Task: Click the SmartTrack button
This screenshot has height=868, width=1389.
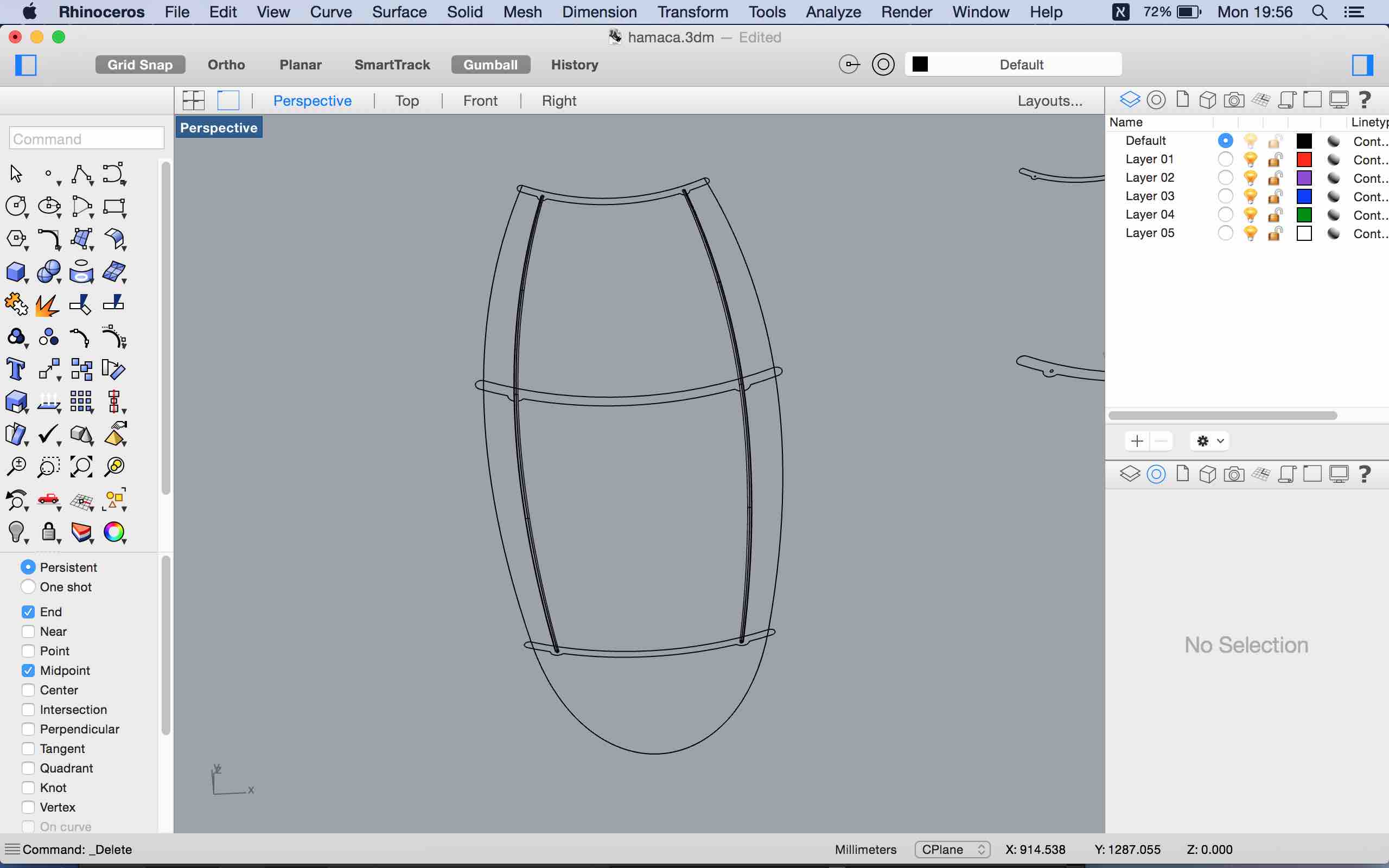Action: [x=392, y=65]
